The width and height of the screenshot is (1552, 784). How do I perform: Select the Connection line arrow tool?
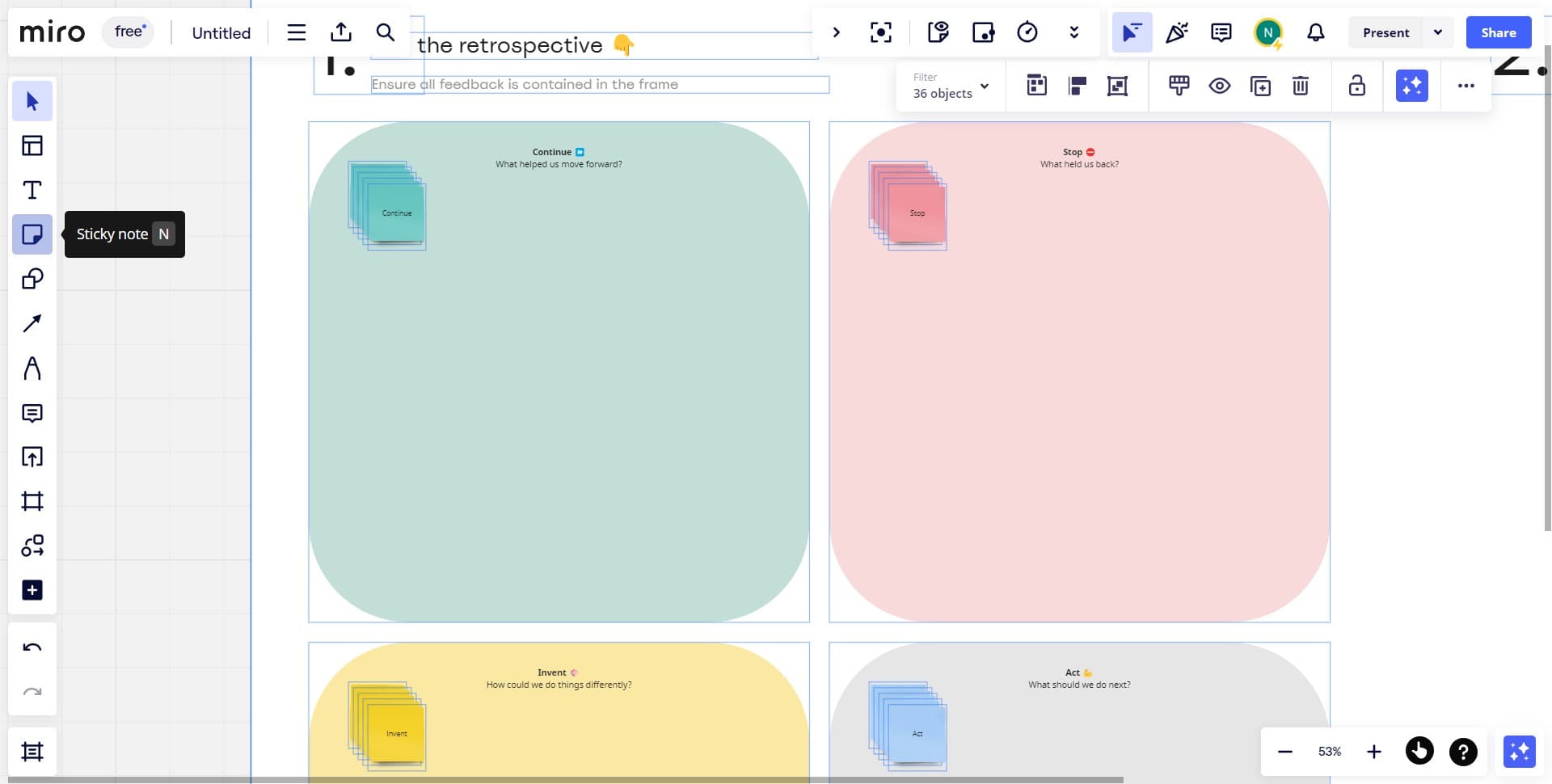pos(32,322)
